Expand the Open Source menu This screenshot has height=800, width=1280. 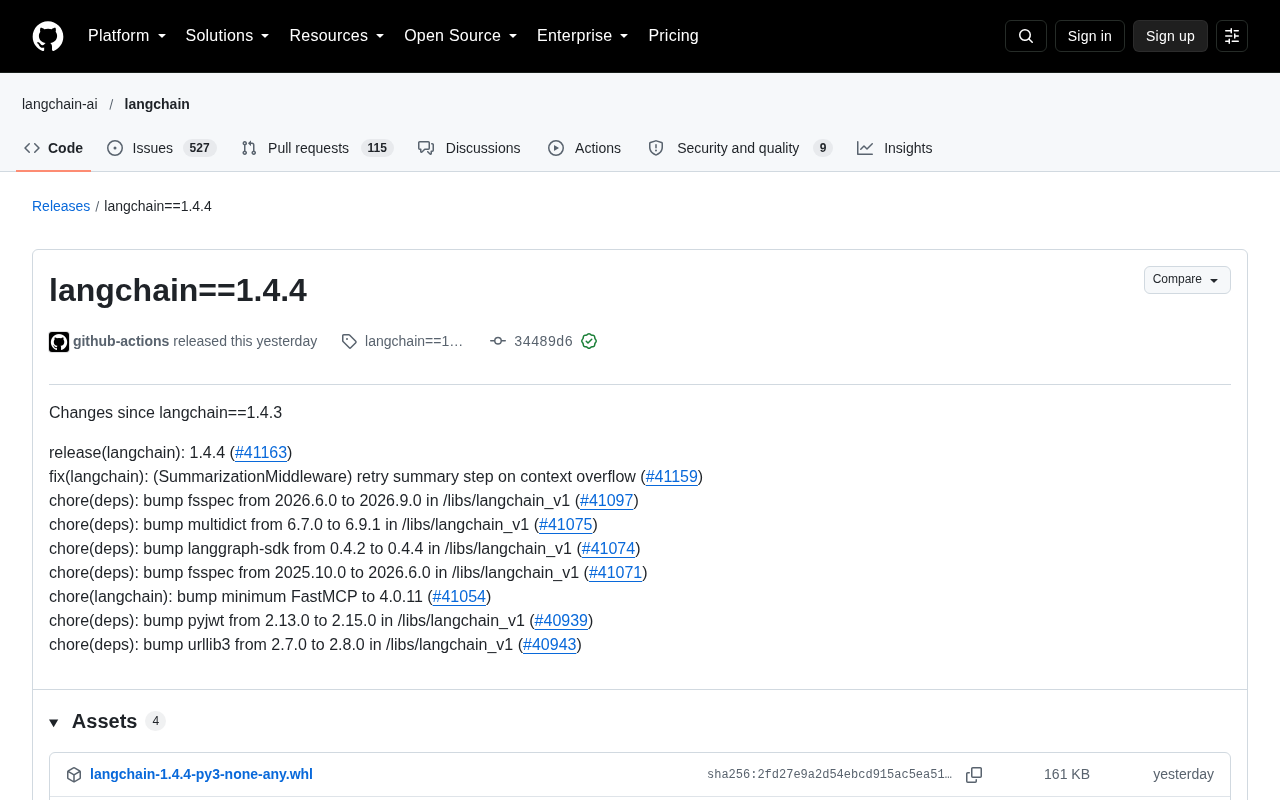click(x=461, y=36)
